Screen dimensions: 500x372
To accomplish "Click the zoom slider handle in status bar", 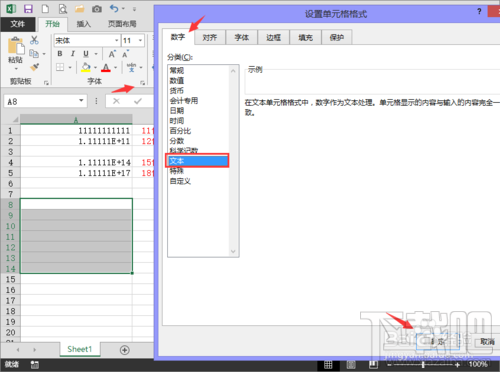I will [x=423, y=365].
